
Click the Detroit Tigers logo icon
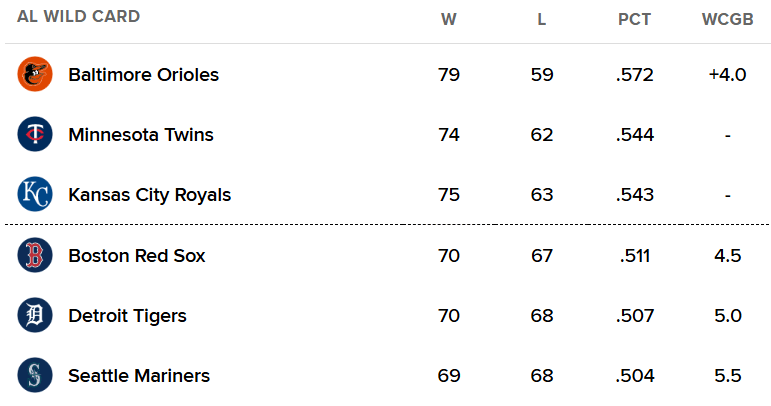34,316
